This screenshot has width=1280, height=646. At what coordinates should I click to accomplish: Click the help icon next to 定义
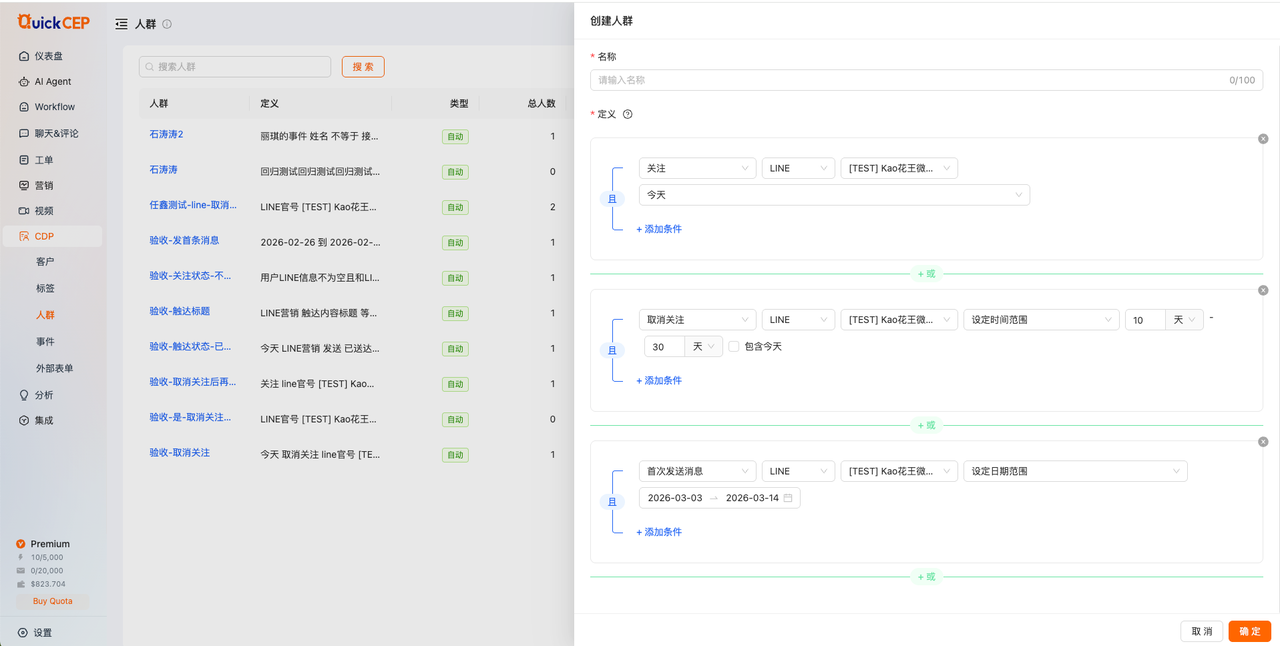point(628,114)
